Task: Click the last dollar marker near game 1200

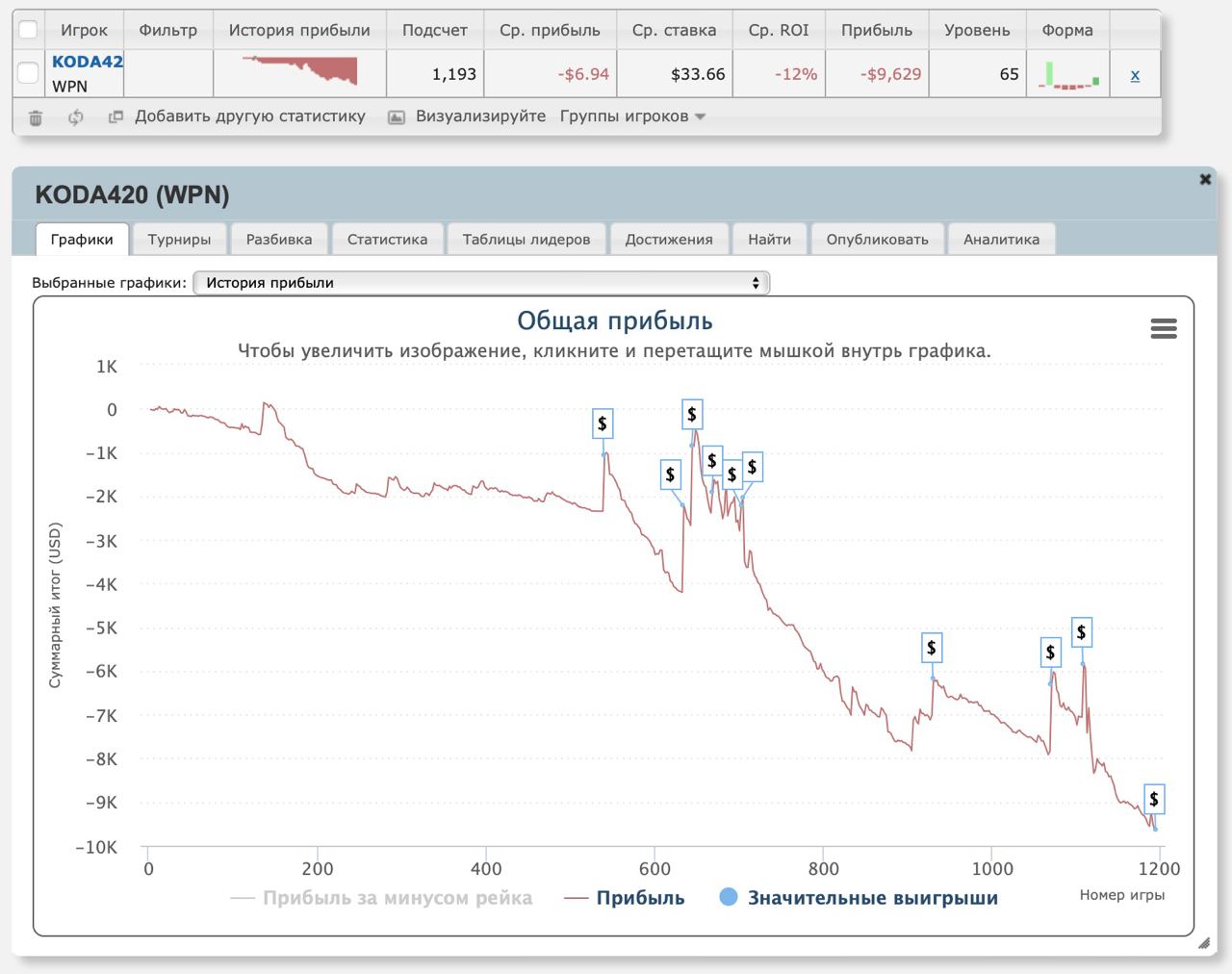Action: [x=1153, y=799]
